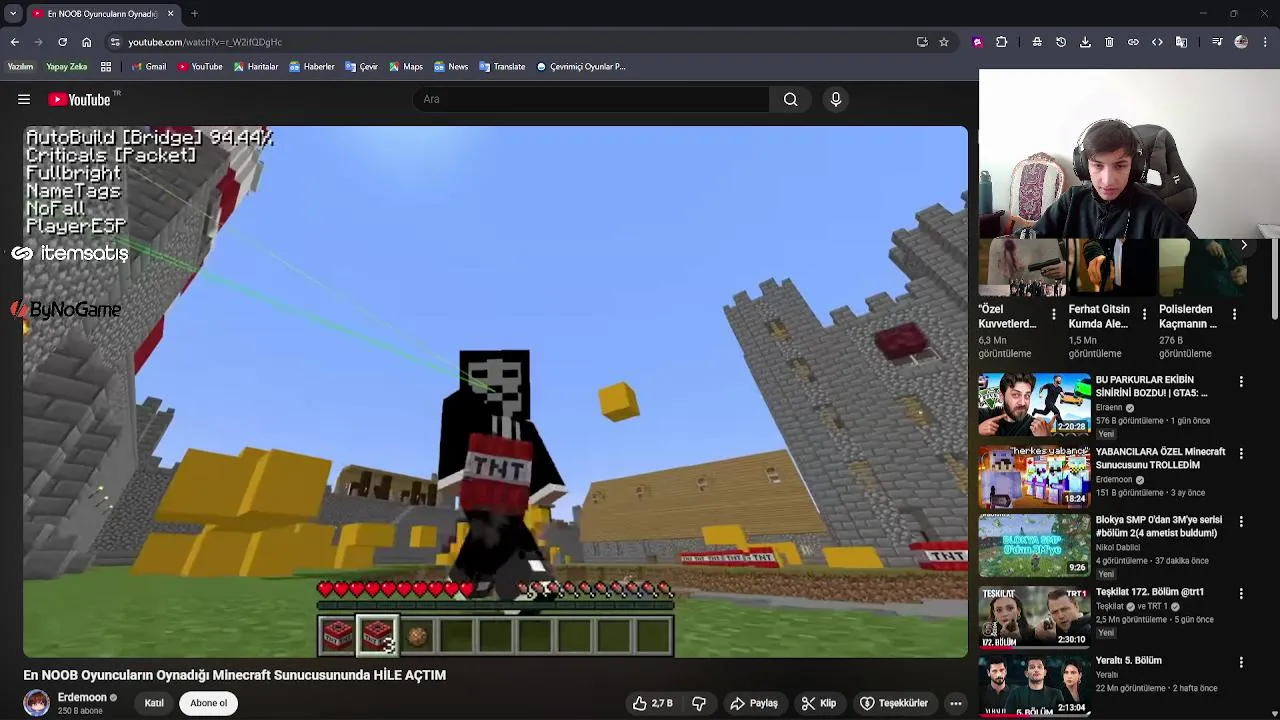
Task: Start voice search with the microphone
Action: tap(836, 99)
